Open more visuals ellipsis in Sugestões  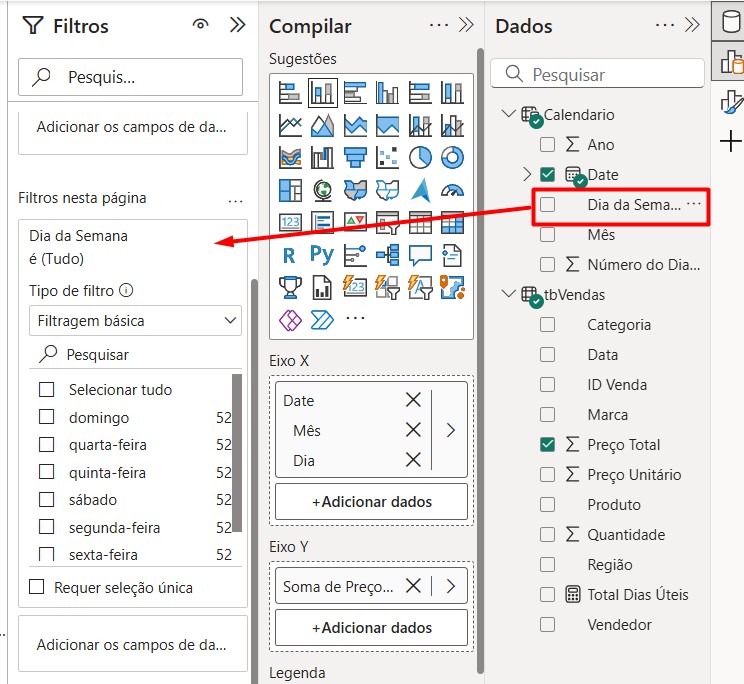tap(355, 318)
